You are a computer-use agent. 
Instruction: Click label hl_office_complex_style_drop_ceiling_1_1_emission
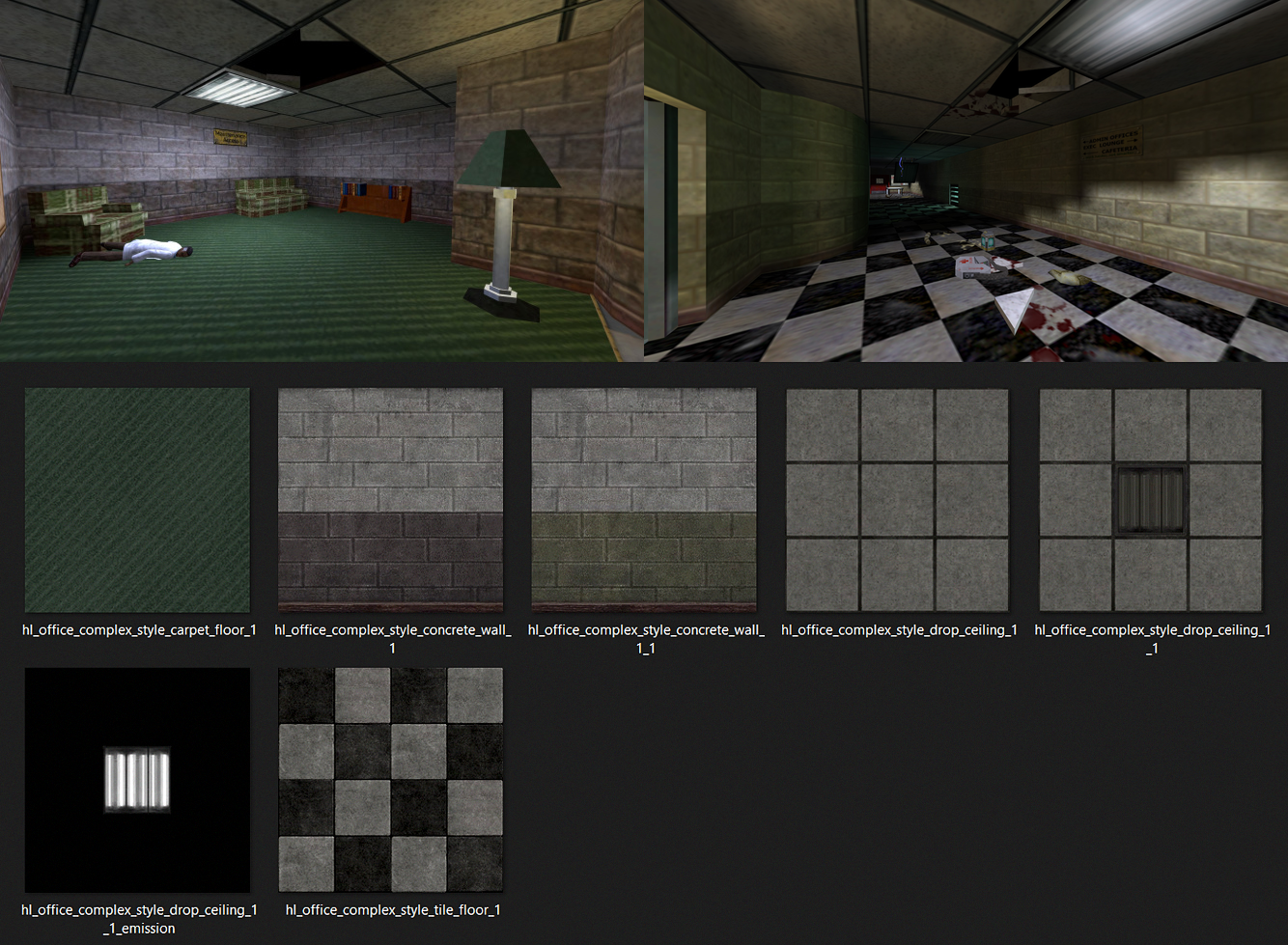pos(139,919)
